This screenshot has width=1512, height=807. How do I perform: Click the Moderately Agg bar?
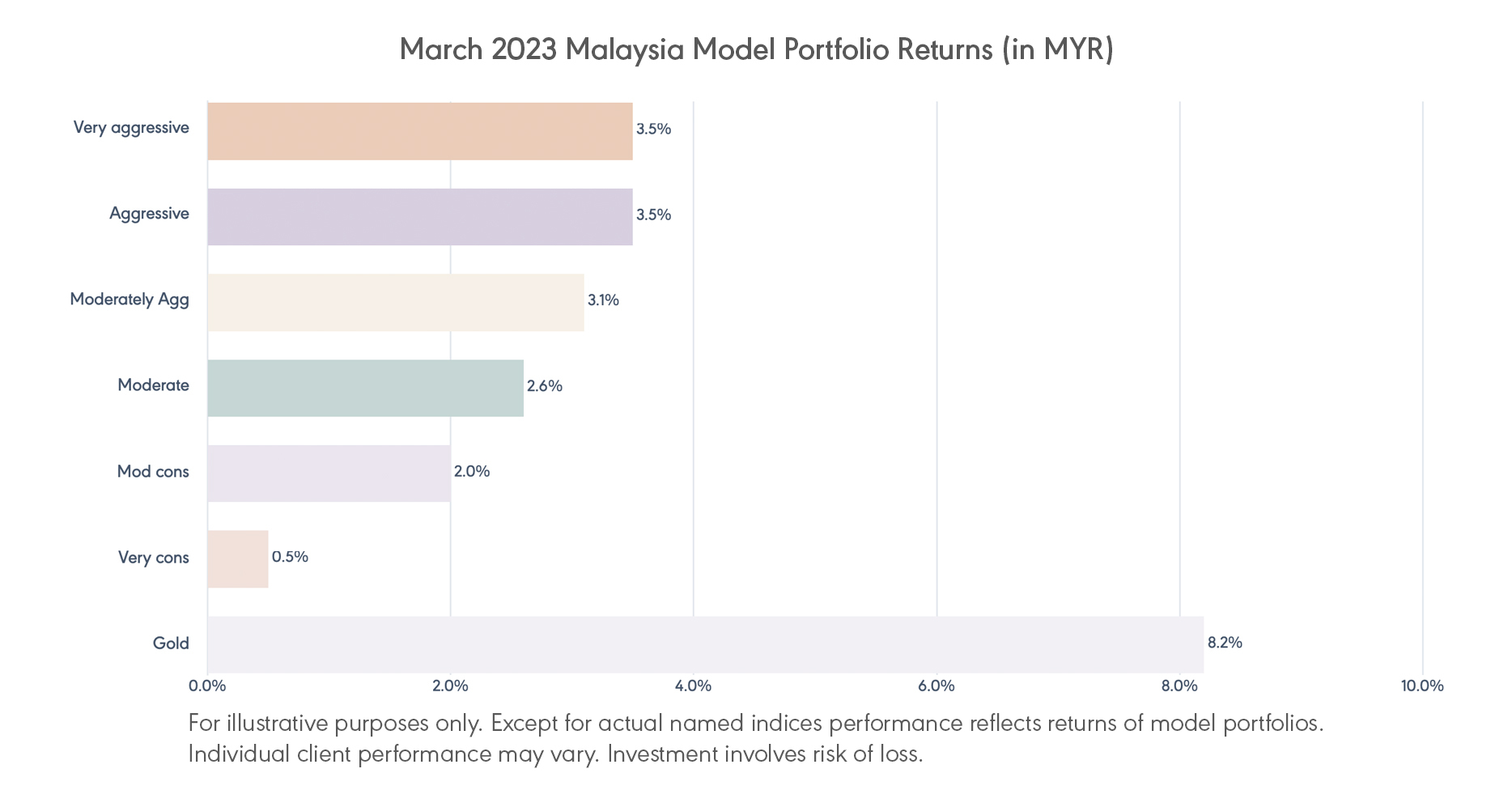395,302
